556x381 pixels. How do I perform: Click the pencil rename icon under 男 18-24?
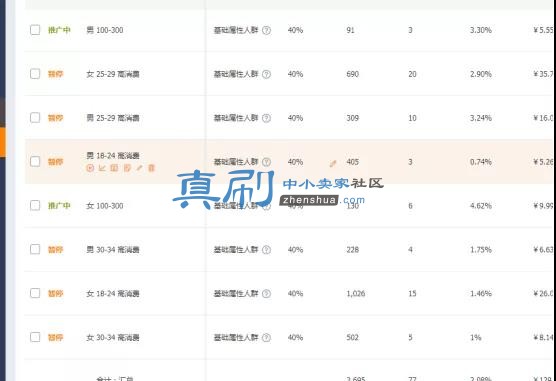139,168
